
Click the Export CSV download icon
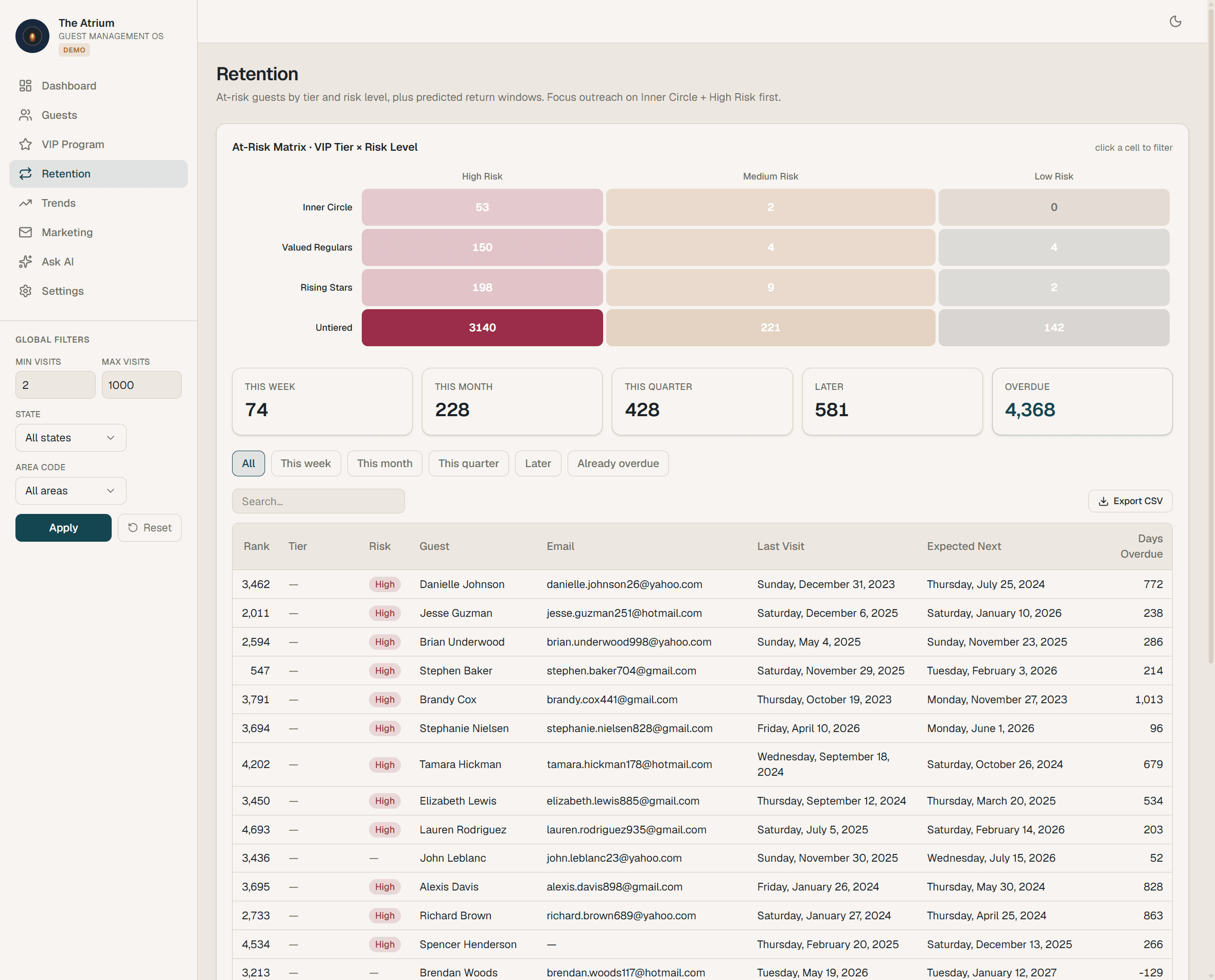(1103, 501)
